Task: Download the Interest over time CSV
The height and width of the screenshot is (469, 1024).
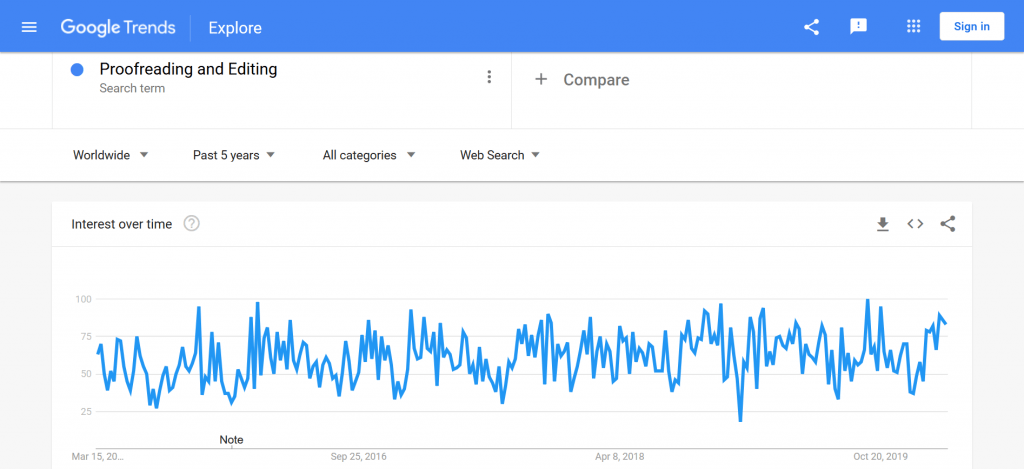Action: [883, 224]
